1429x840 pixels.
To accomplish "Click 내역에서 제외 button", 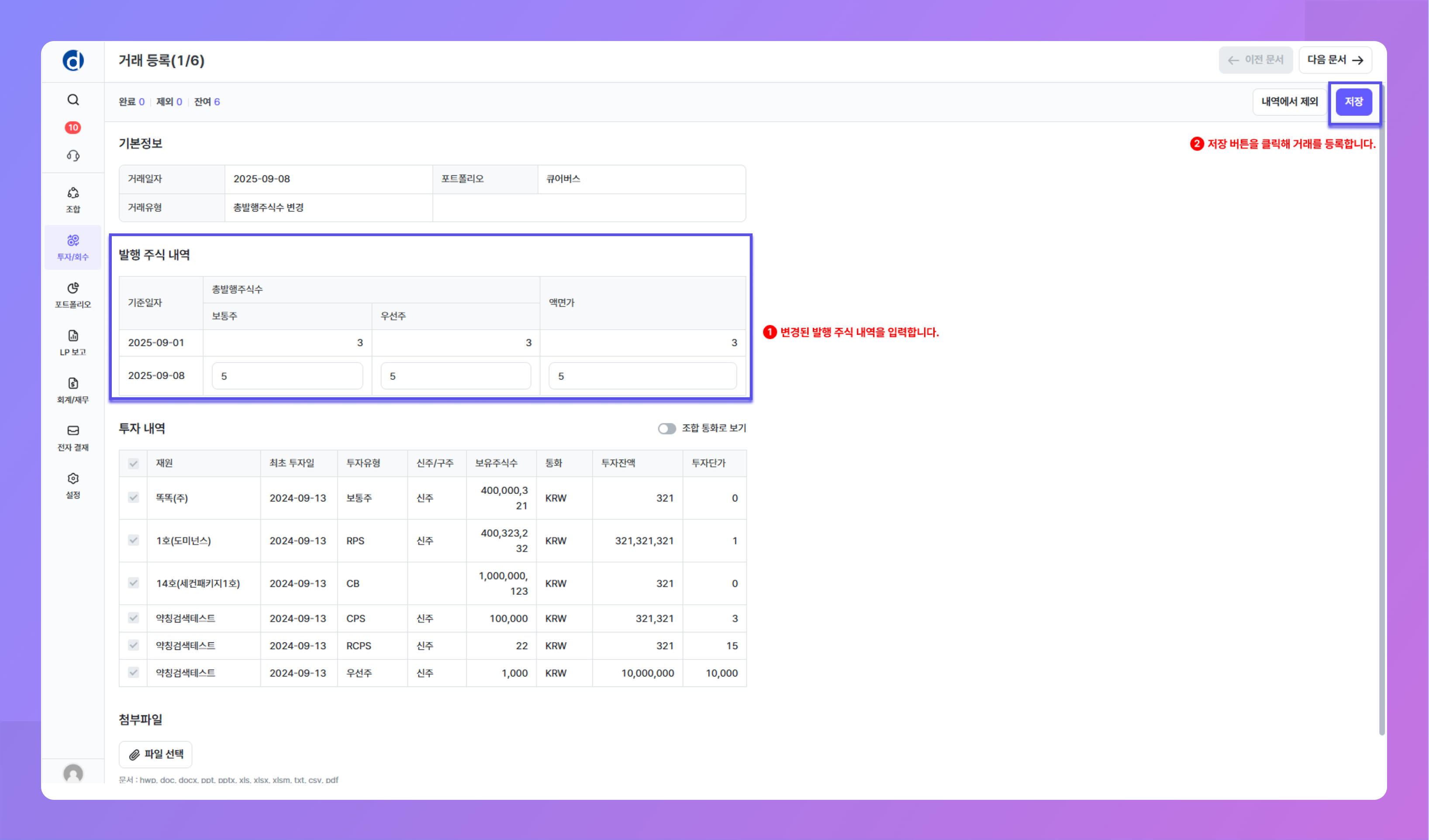I will click(x=1290, y=102).
